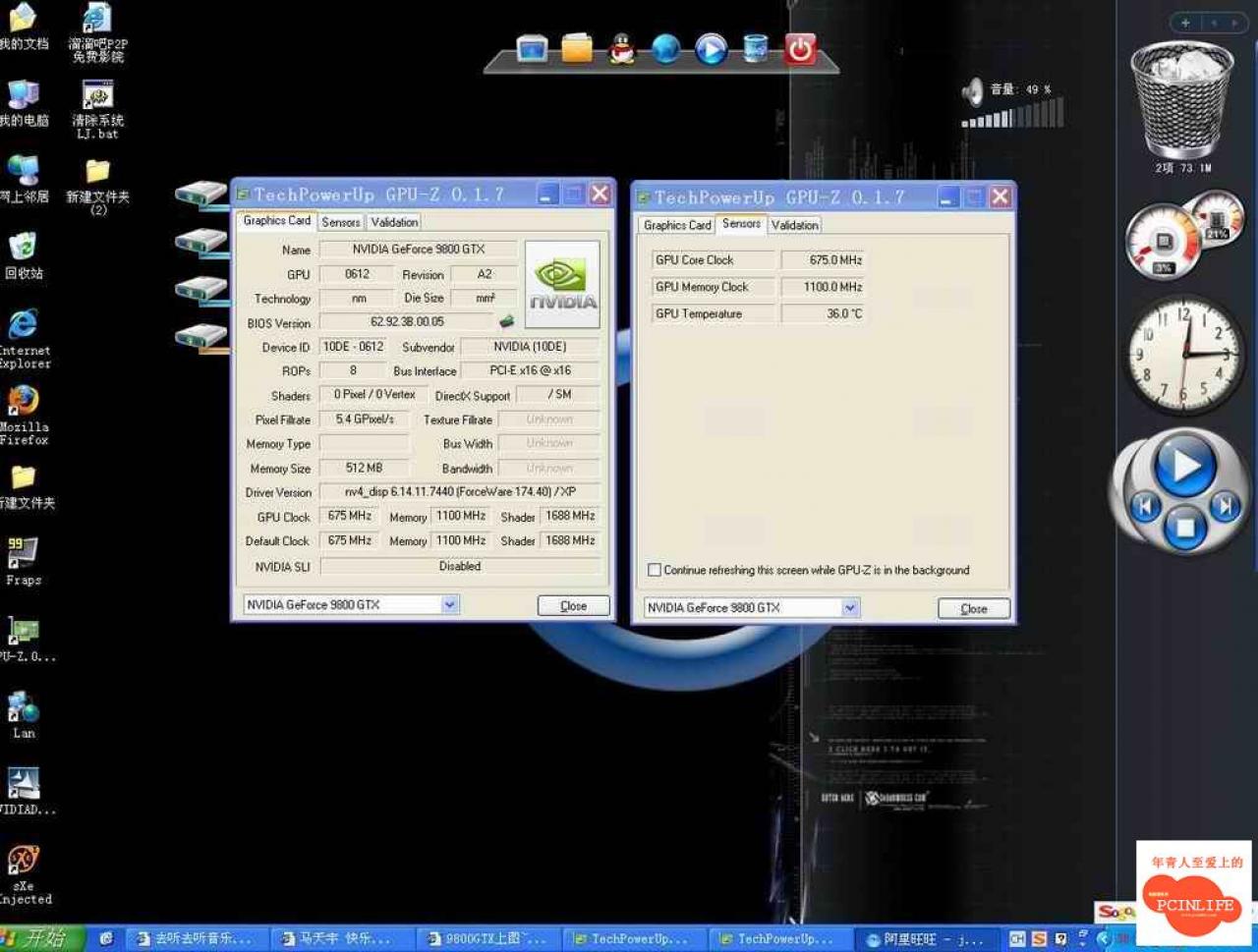1258x952 pixels.
Task: Open the wire-mesh recycle bin gadget
Action: click(1182, 100)
